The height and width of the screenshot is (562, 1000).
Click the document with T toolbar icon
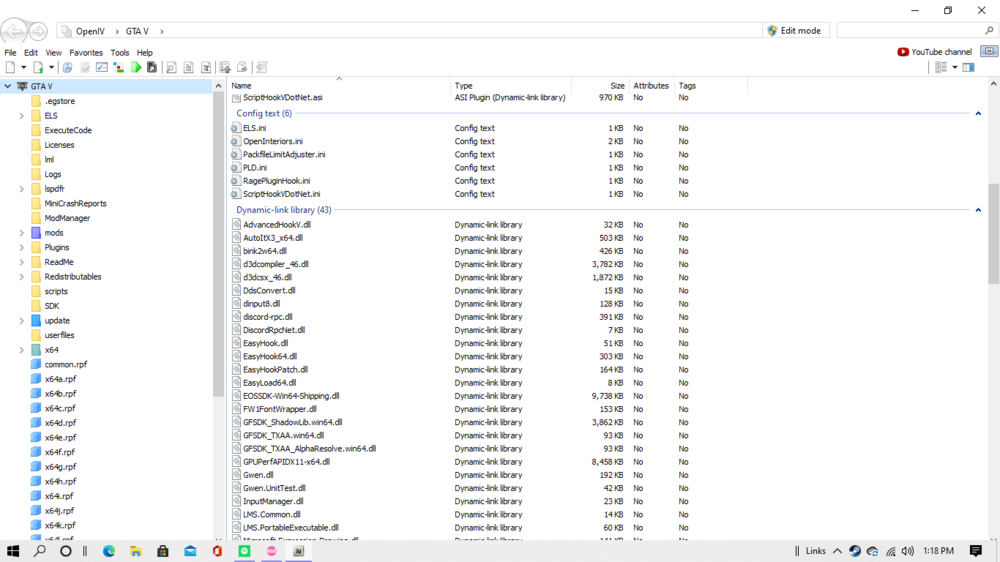point(205,68)
